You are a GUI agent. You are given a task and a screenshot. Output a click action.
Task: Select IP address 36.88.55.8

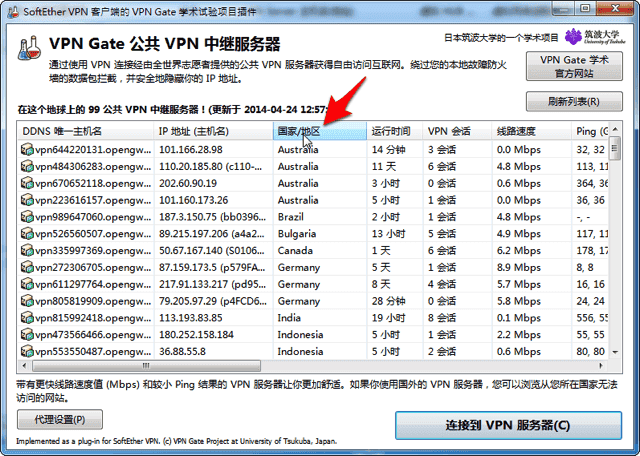click(182, 351)
